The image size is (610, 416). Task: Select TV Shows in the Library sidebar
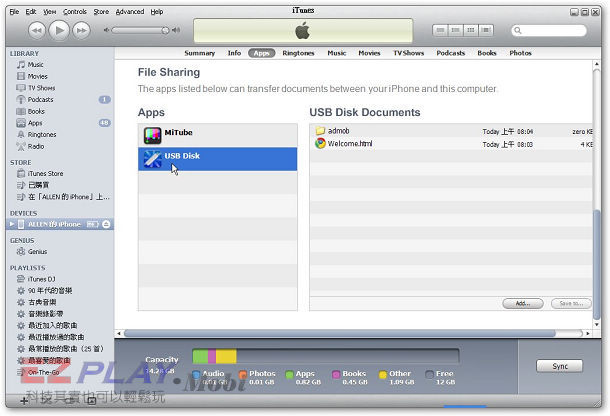coord(41,88)
